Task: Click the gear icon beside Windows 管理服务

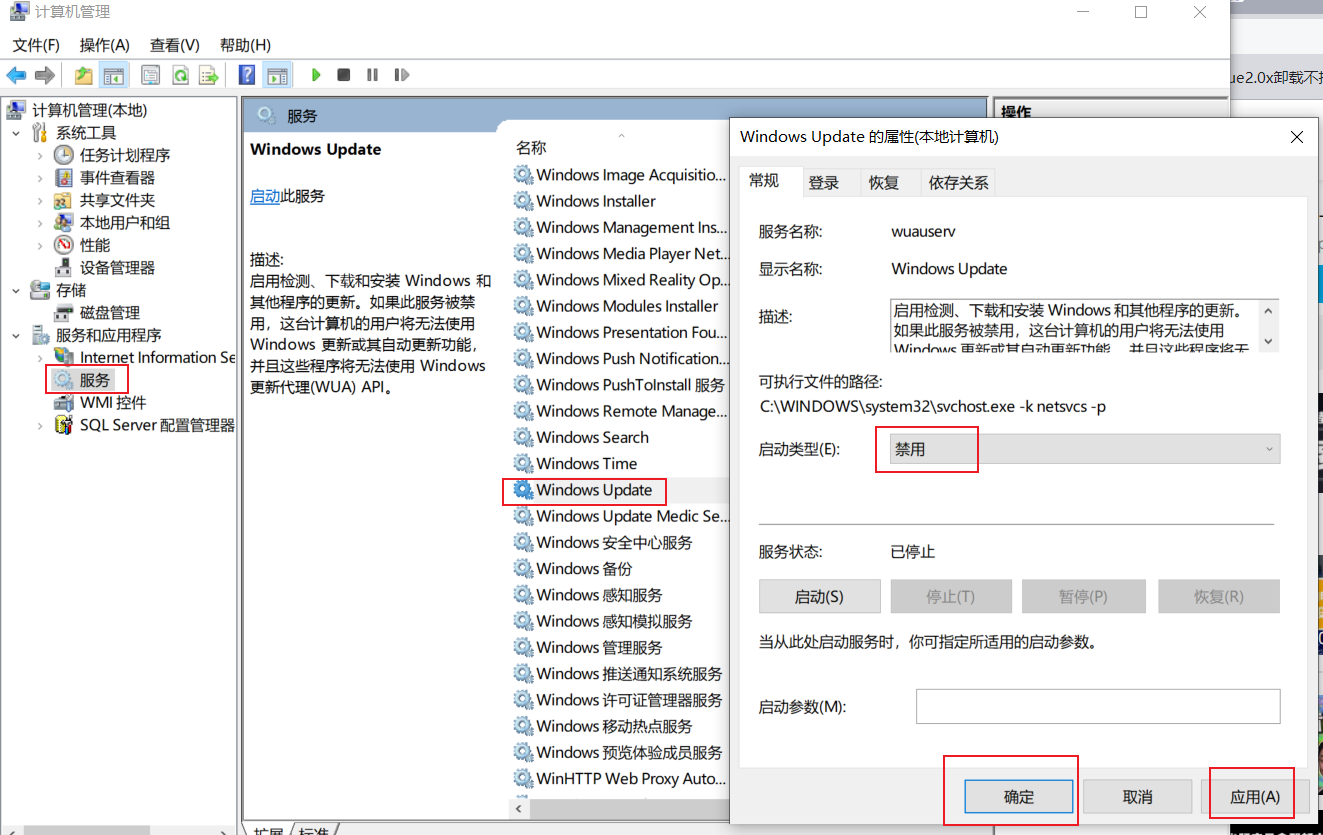Action: (x=523, y=647)
